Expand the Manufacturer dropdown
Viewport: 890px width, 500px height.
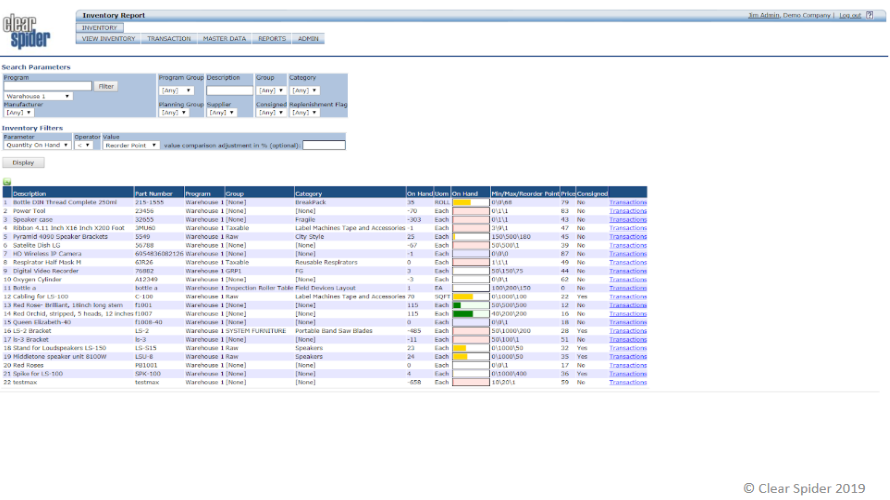pos(19,113)
